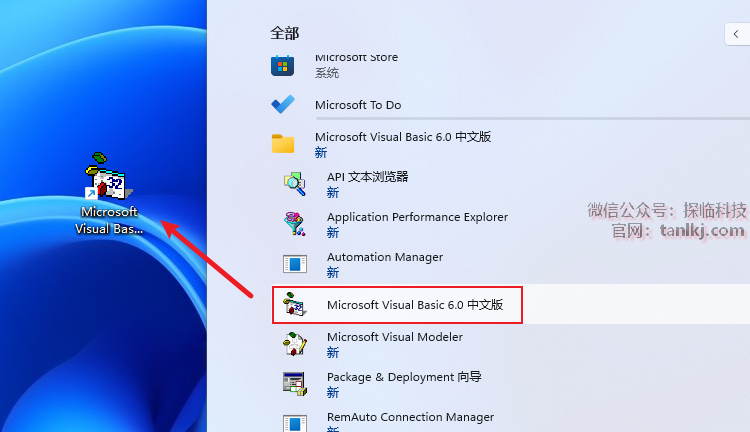The width and height of the screenshot is (750, 432).
Task: Click the highlighted Visual Basic 6.0 app icon in list
Action: tap(294, 304)
